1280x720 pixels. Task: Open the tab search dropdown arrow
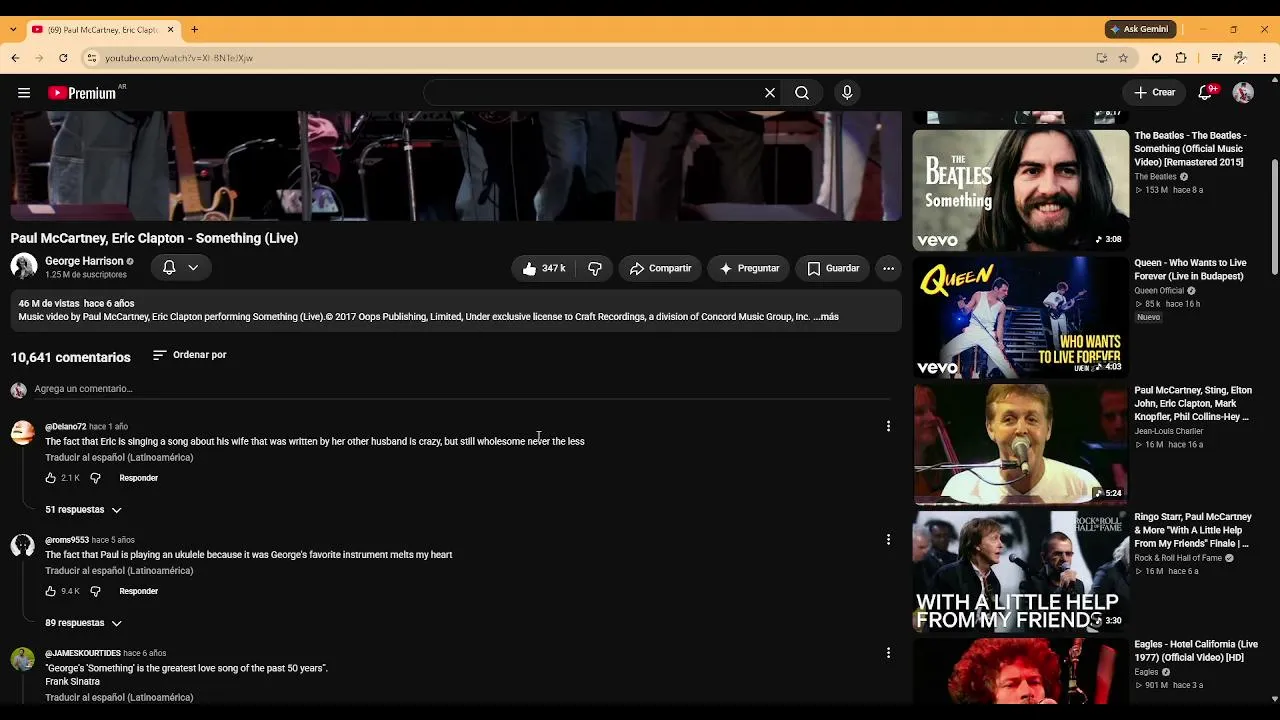tap(12, 30)
